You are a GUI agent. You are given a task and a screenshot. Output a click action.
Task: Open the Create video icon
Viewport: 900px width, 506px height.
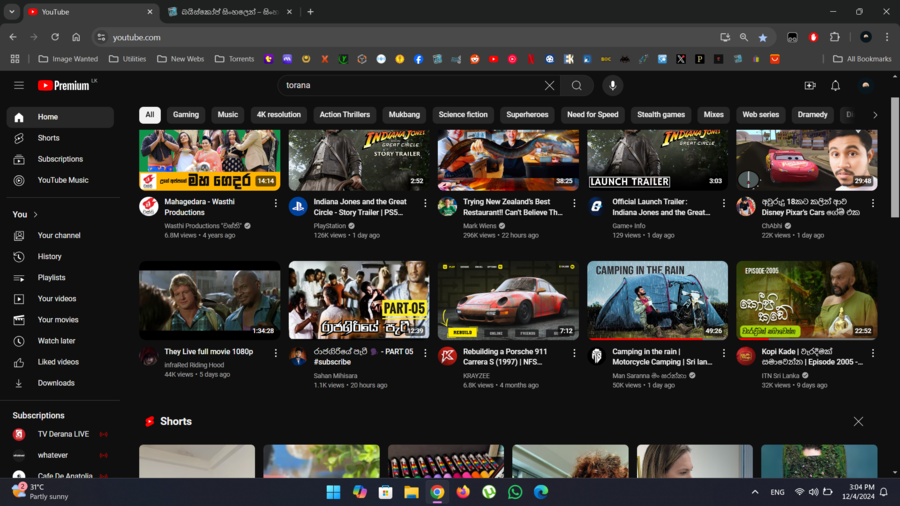click(x=810, y=85)
